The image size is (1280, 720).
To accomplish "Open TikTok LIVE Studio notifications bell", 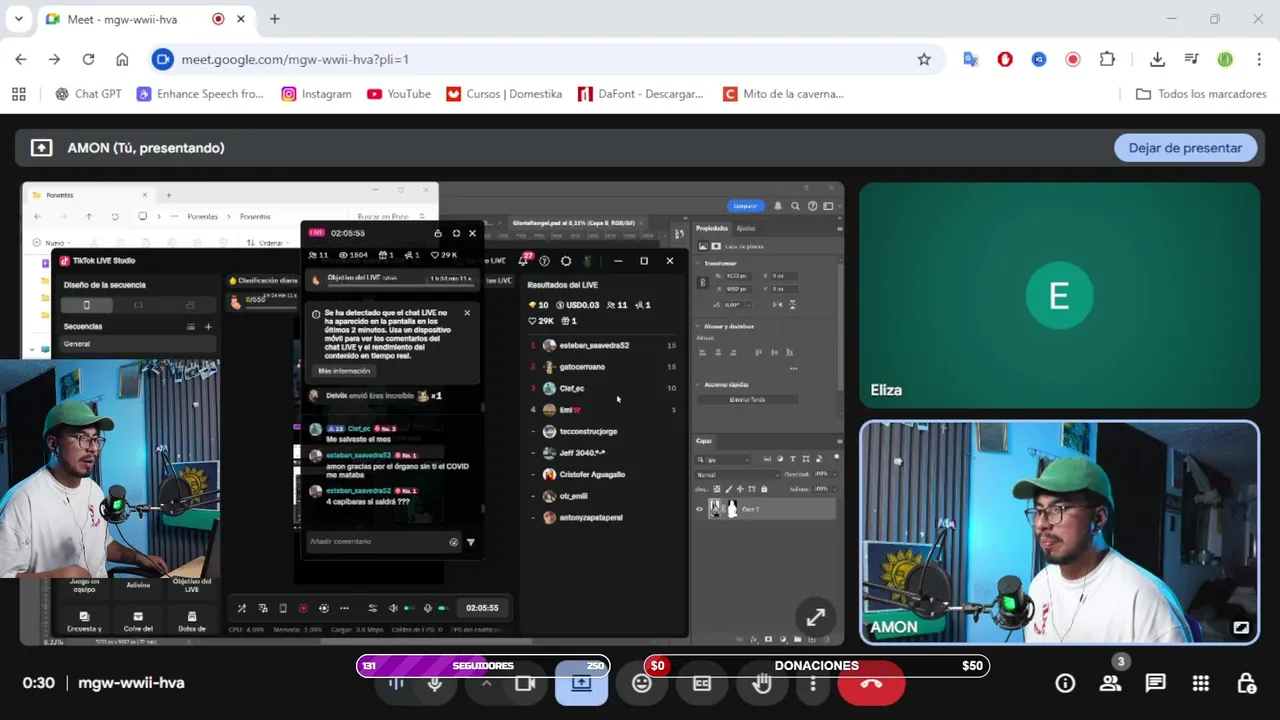I will 522,261.
